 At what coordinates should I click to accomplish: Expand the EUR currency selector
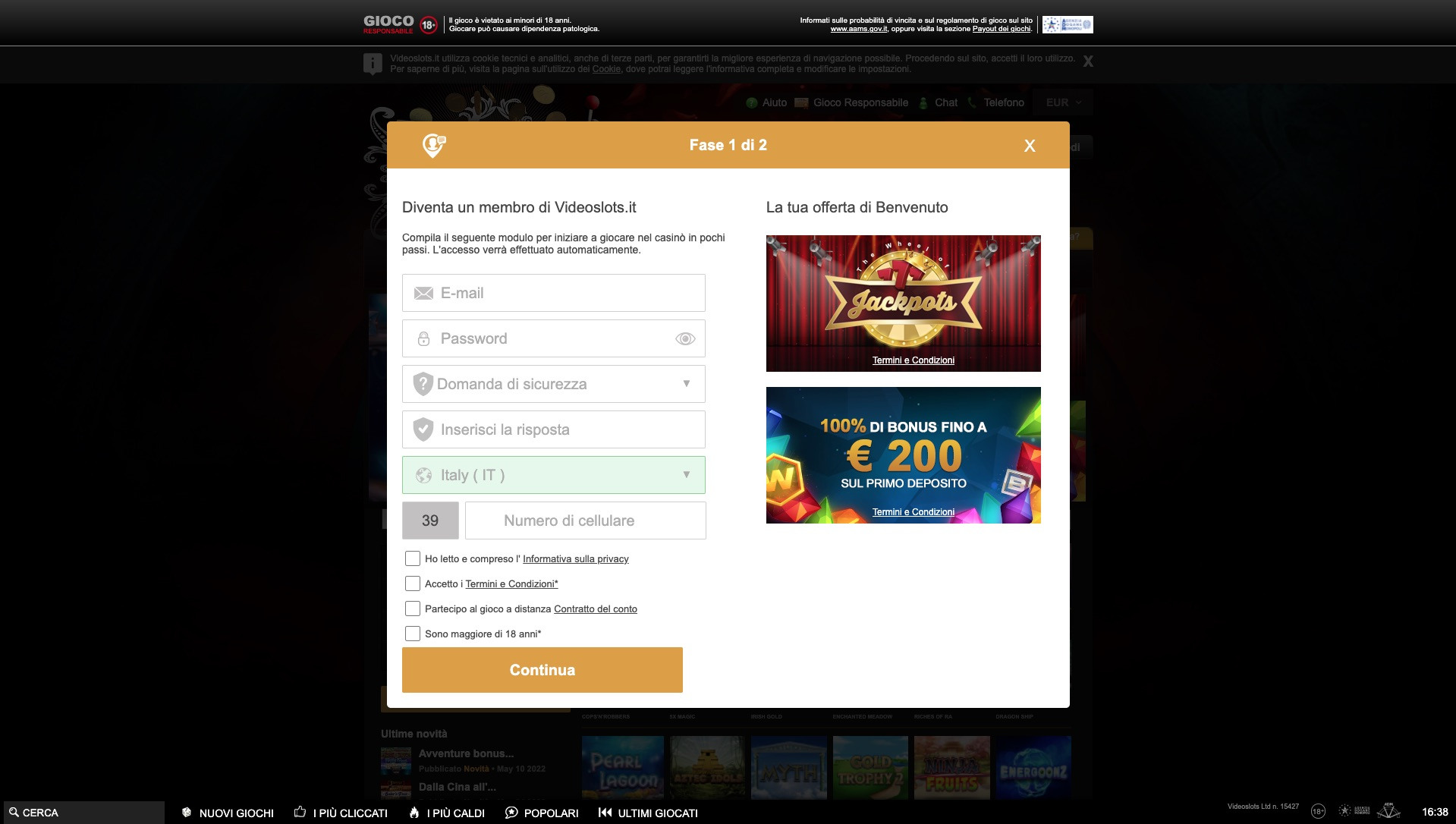click(1062, 102)
